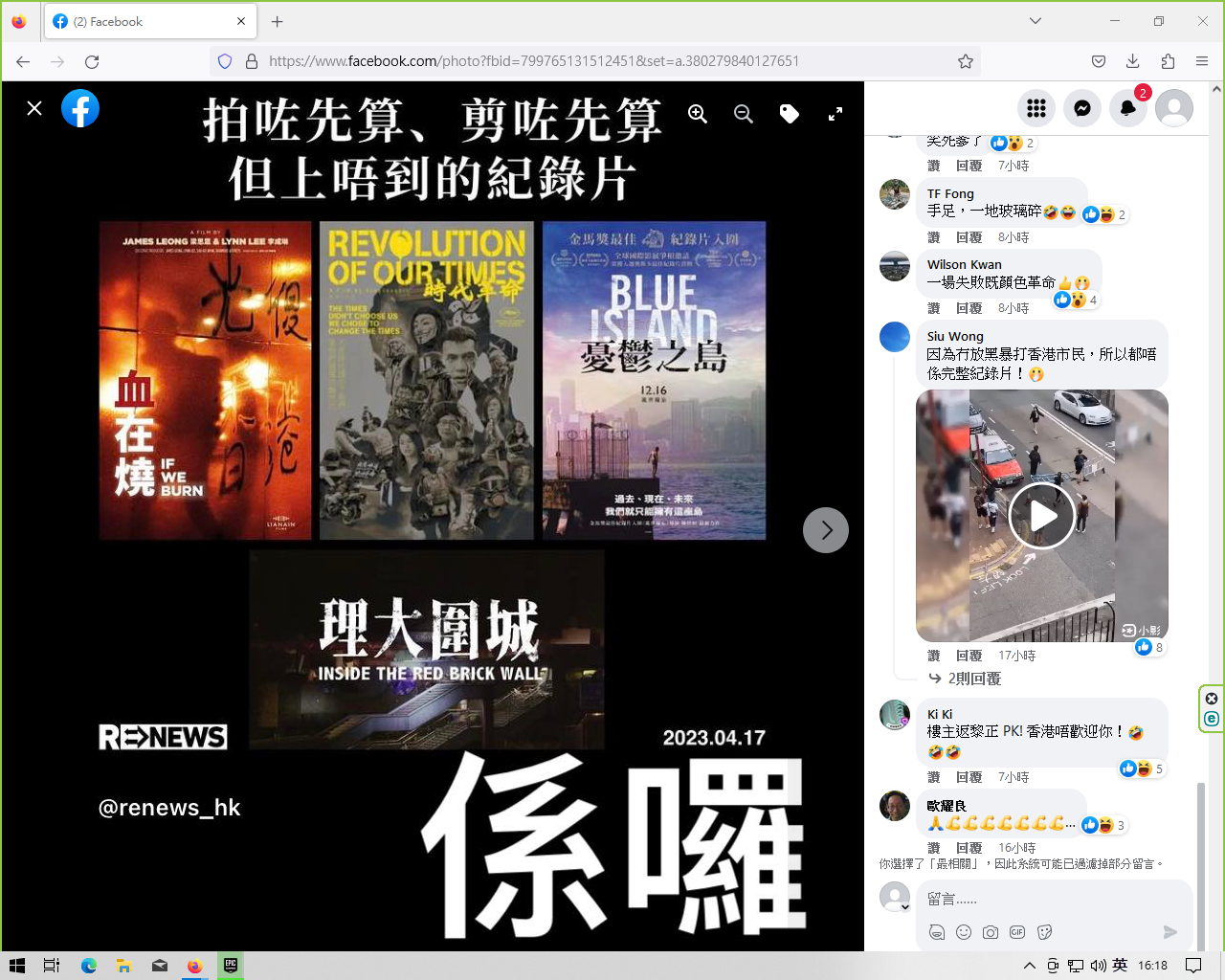View reactions on TF Fong's comment
1225x980 pixels.
1104,214
